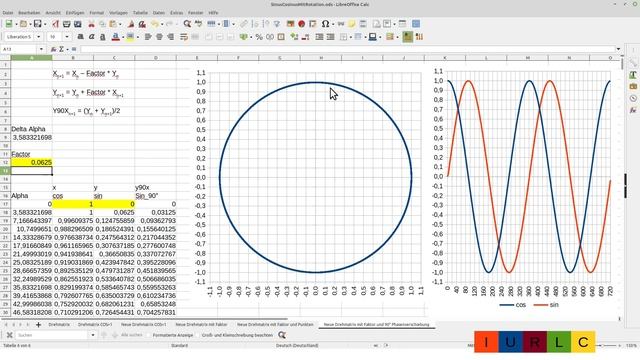Click the Find and Replace icon in find bar
This screenshot has width=640, height=360.
(x=282, y=335)
